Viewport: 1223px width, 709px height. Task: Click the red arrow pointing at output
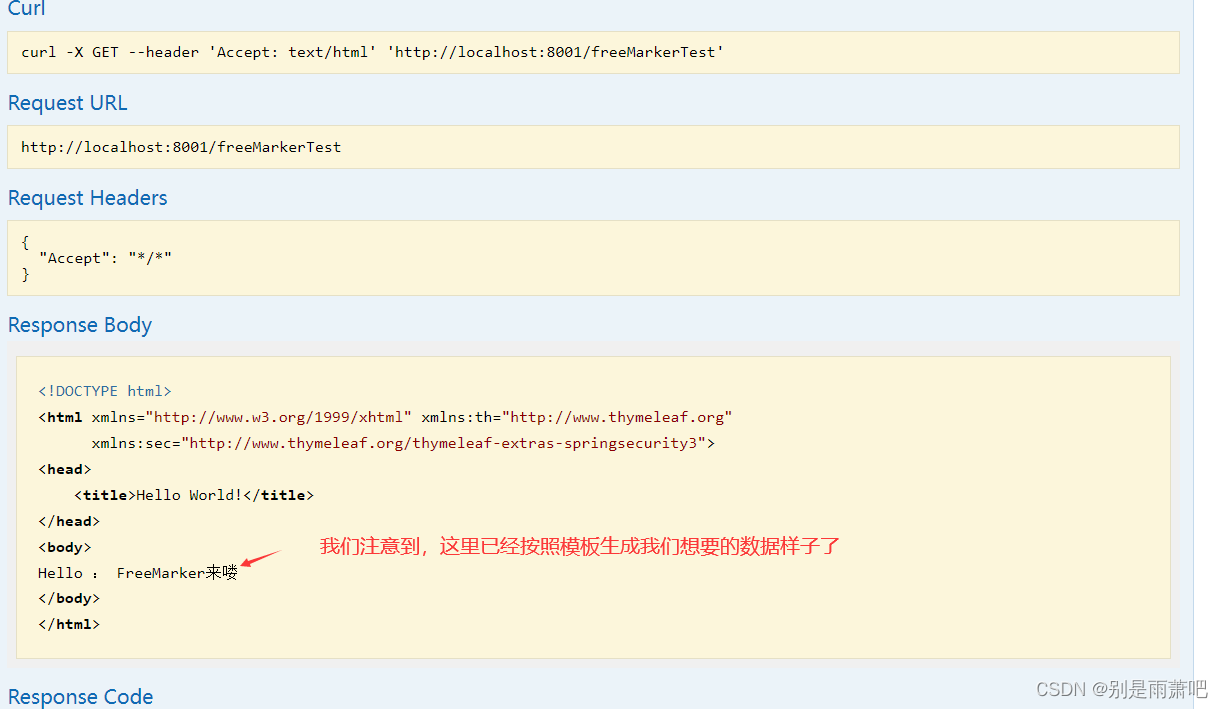(260, 556)
